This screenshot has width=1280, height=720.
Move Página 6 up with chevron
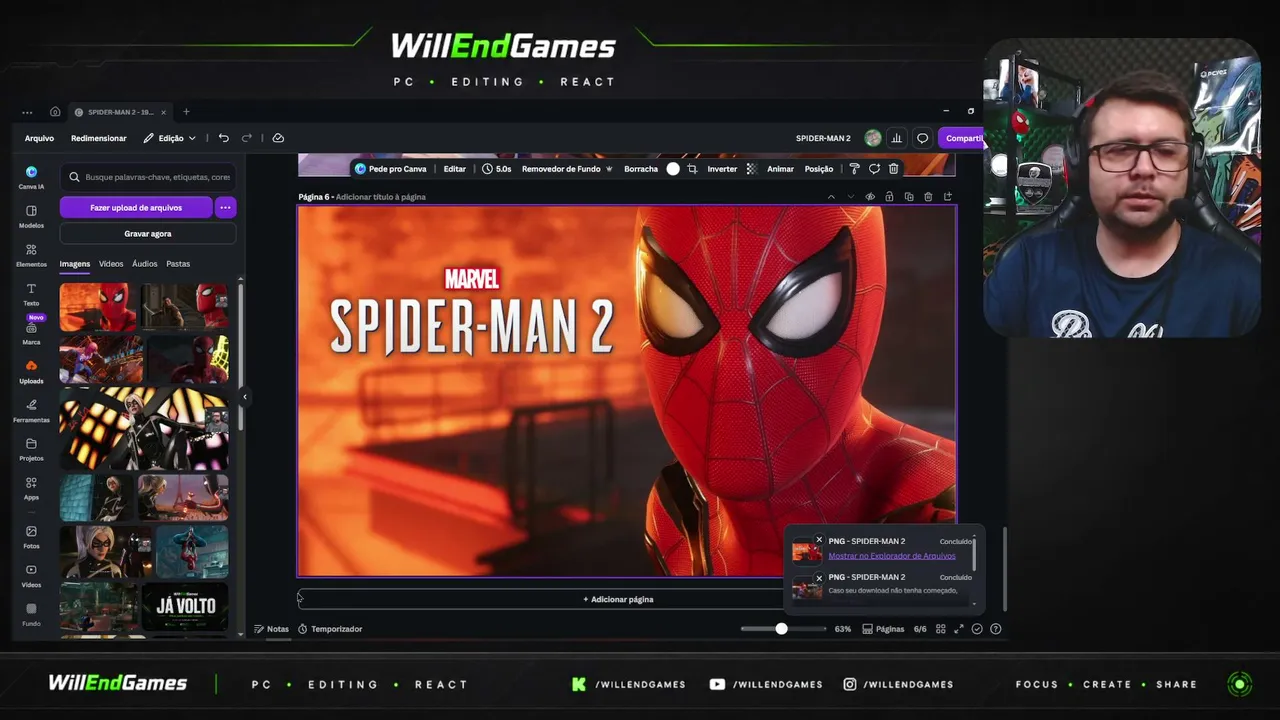click(x=831, y=197)
